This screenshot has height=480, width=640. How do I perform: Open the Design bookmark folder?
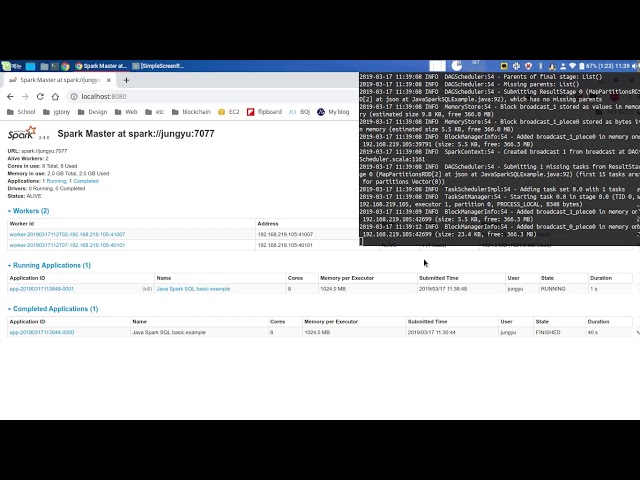pos(92,112)
